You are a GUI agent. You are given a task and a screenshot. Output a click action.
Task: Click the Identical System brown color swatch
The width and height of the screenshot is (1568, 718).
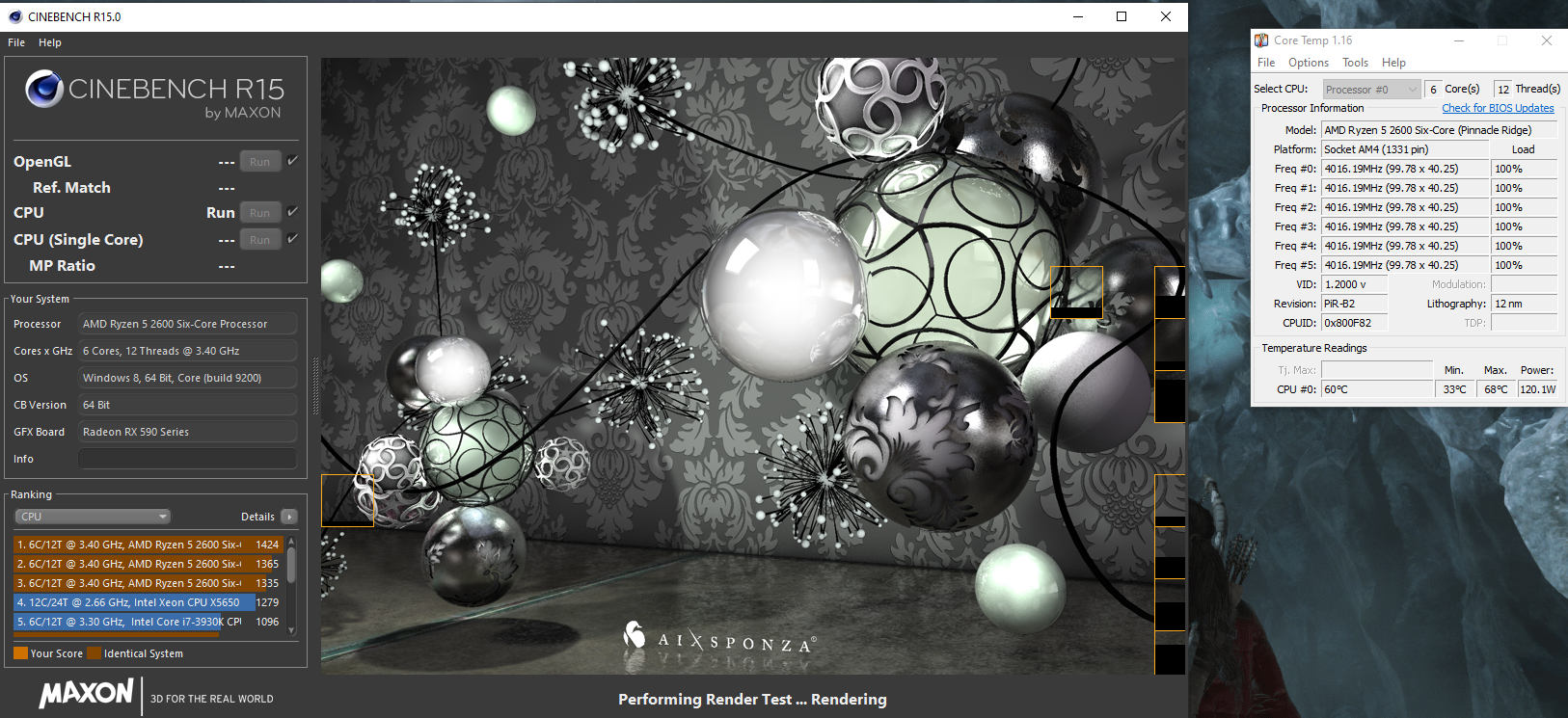point(94,653)
